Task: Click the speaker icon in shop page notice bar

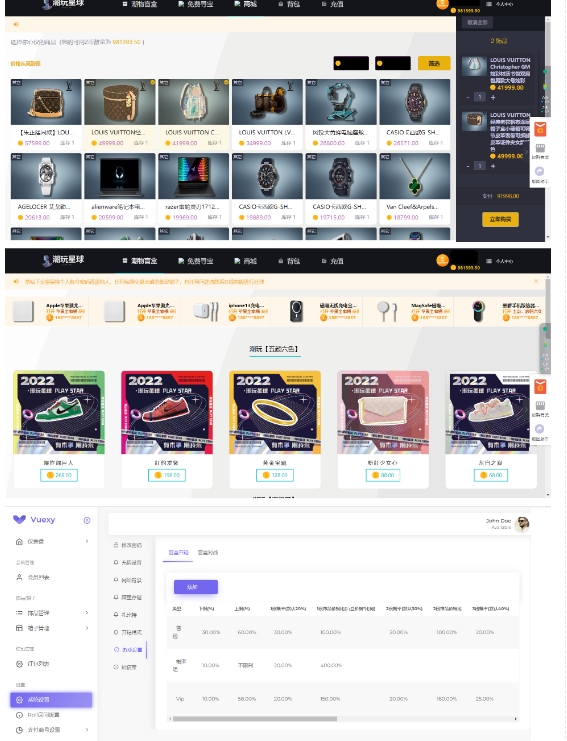Action: point(16,24)
